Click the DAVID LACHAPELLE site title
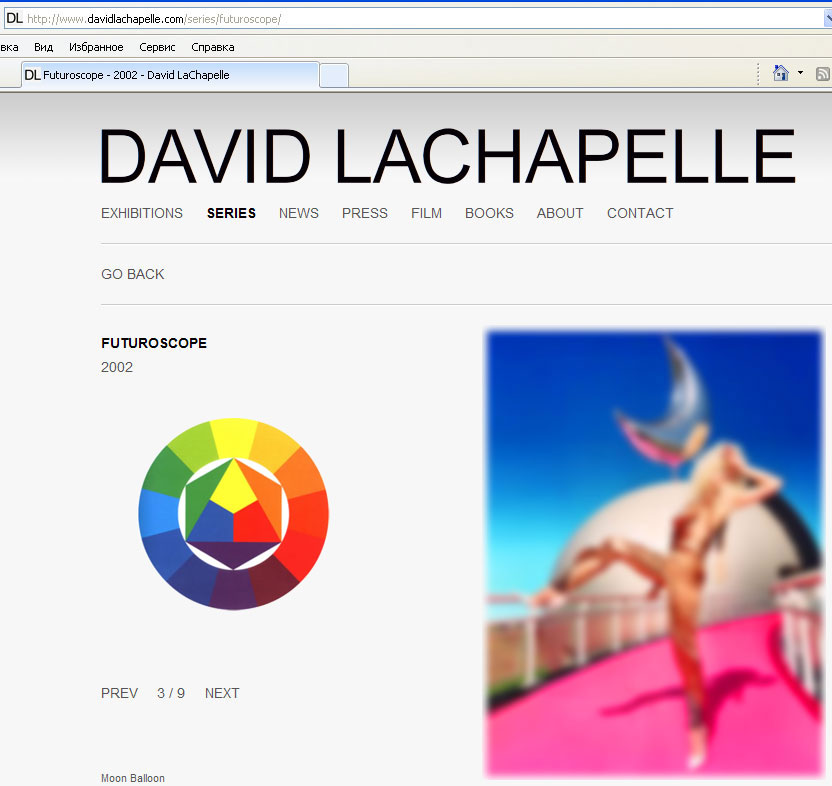The image size is (832, 786). pyautogui.click(x=448, y=157)
